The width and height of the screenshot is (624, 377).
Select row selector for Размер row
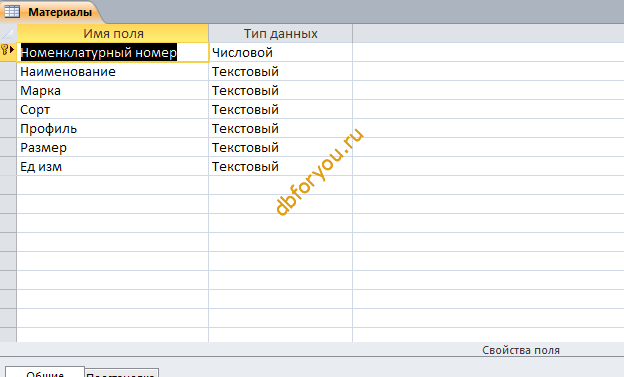point(8,147)
